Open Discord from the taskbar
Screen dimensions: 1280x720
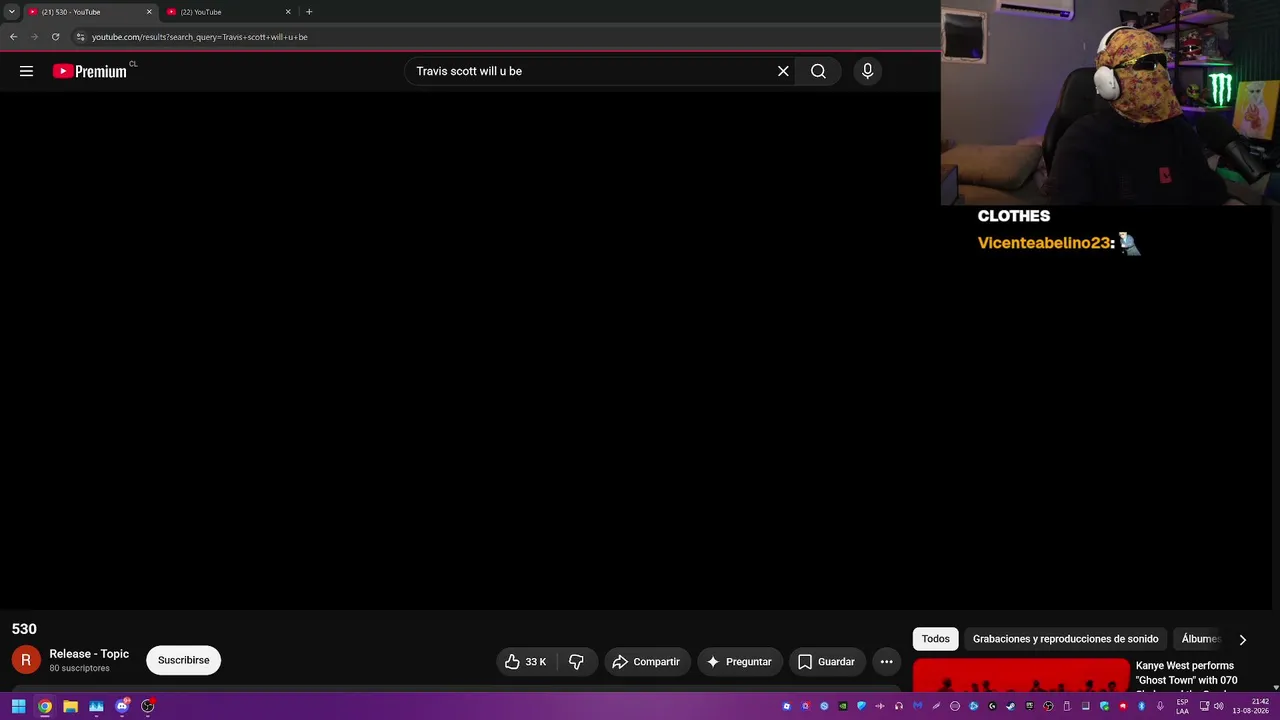(x=122, y=706)
